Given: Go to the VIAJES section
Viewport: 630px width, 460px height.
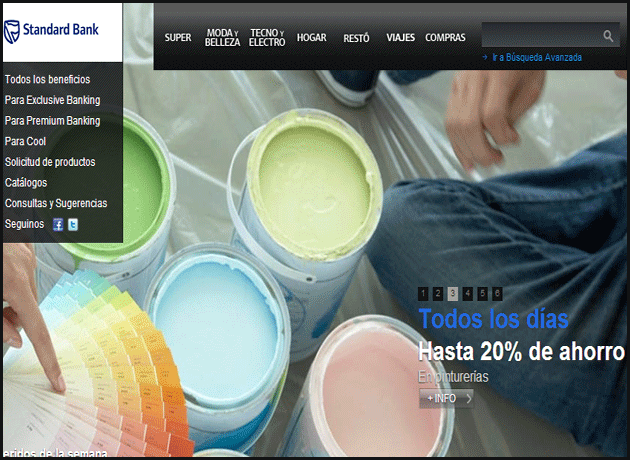Looking at the screenshot, I should (x=401, y=38).
